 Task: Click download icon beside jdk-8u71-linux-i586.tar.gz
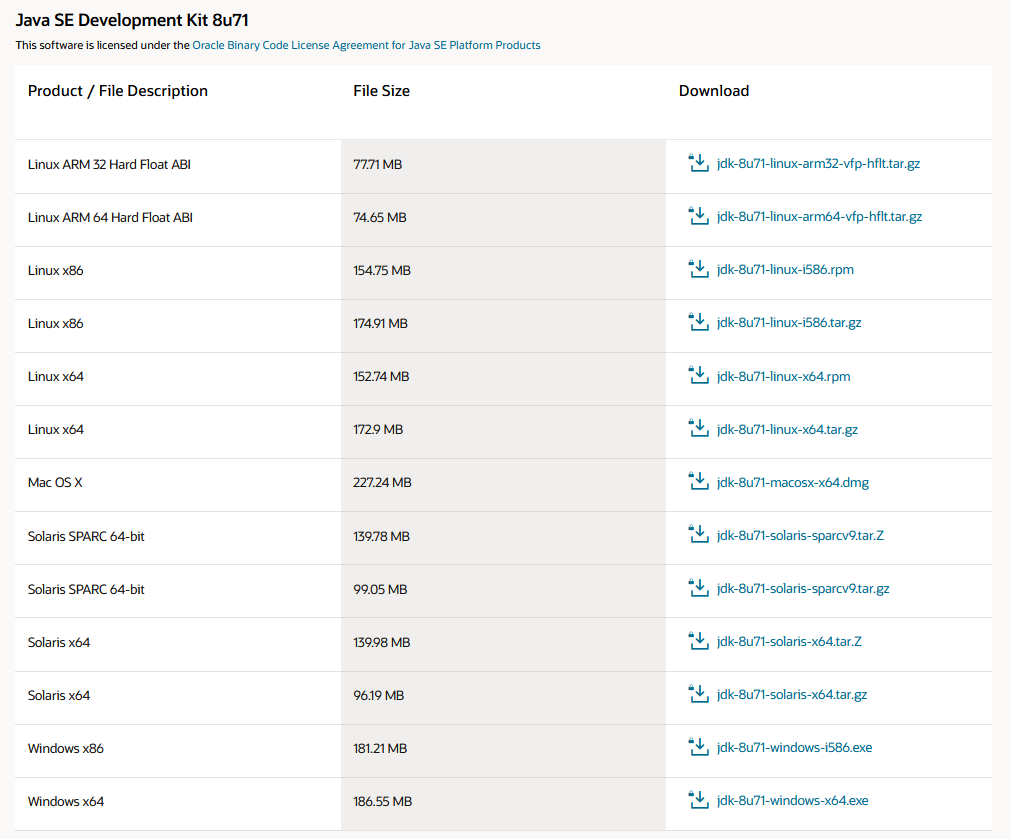pos(698,322)
